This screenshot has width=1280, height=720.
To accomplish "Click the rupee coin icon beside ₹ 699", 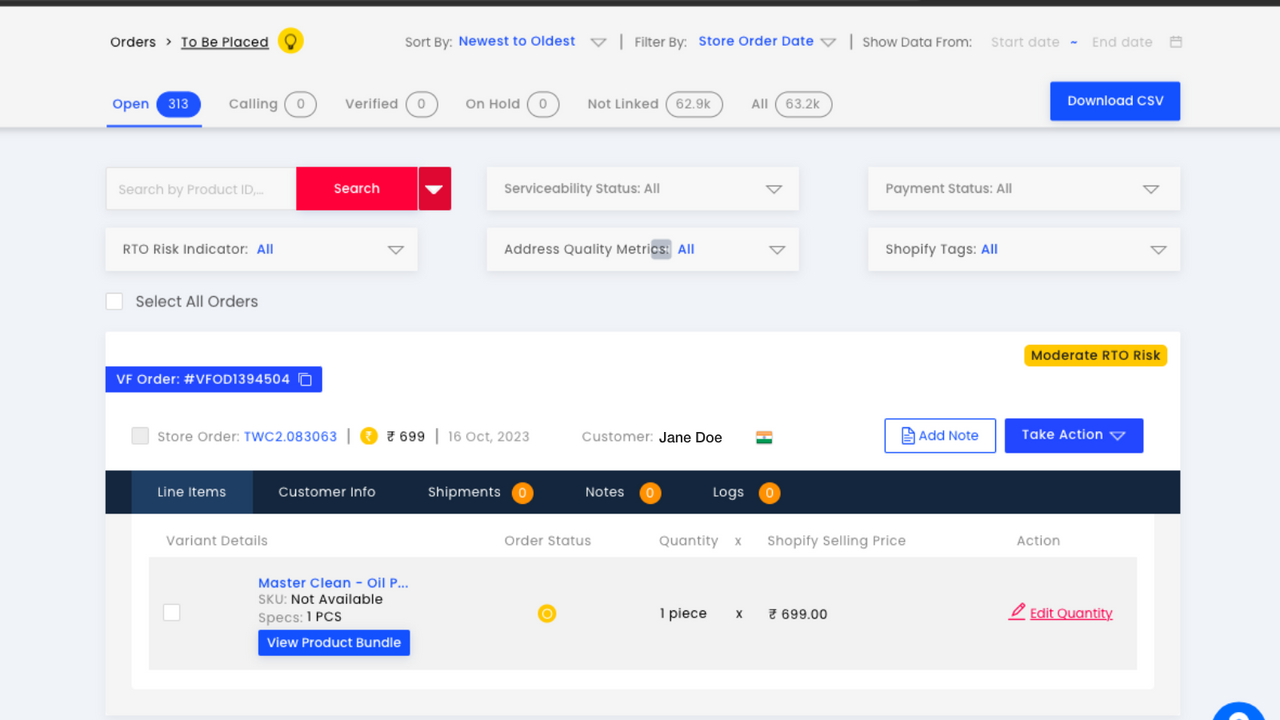I will (x=368, y=436).
